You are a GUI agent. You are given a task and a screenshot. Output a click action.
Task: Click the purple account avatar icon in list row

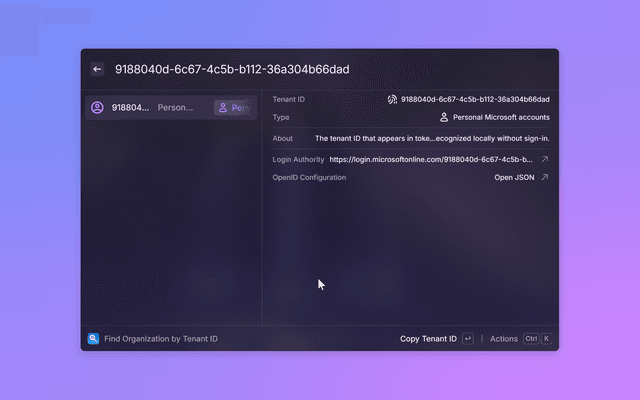tap(97, 107)
